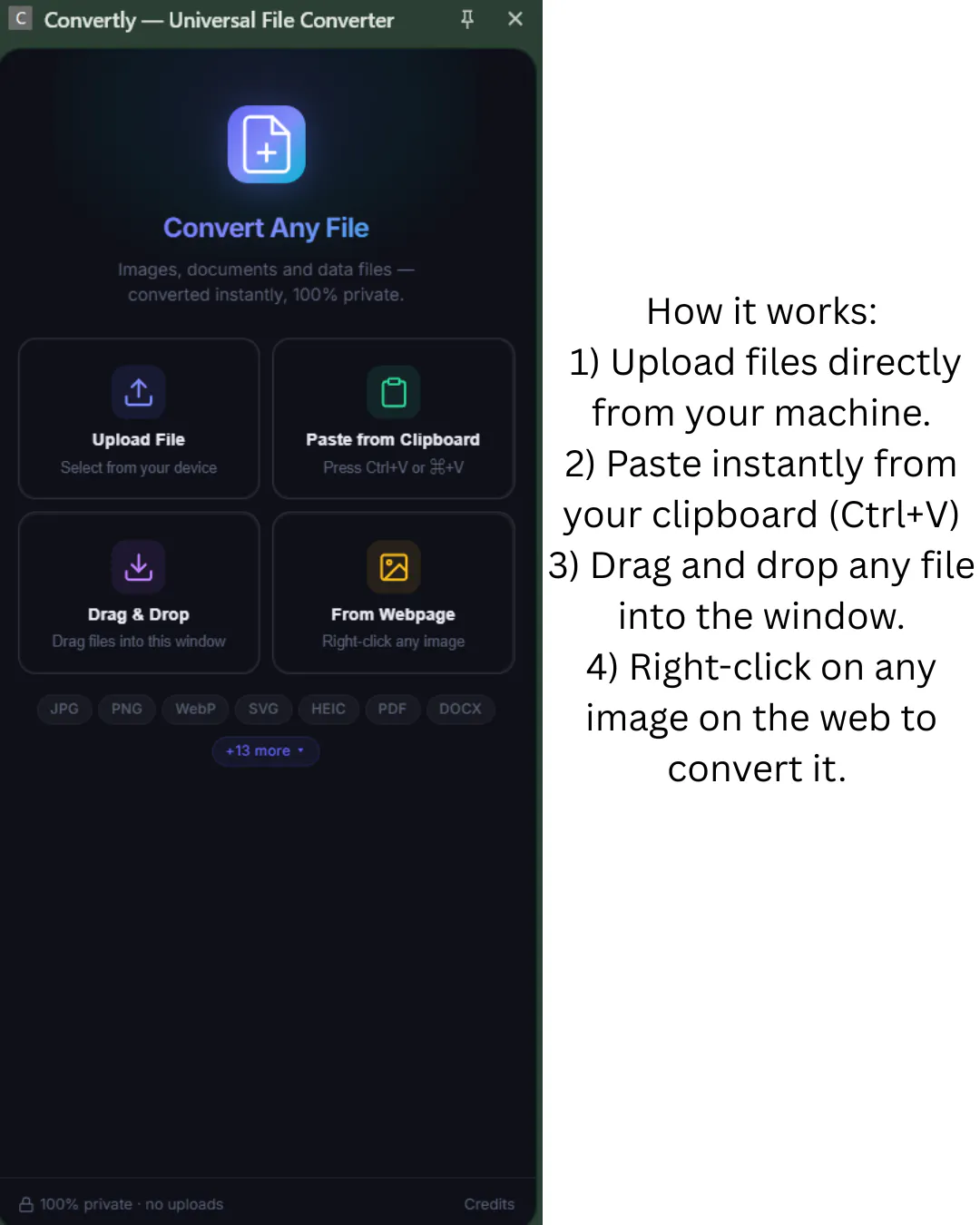Choose Paste from Clipboard

tap(393, 418)
